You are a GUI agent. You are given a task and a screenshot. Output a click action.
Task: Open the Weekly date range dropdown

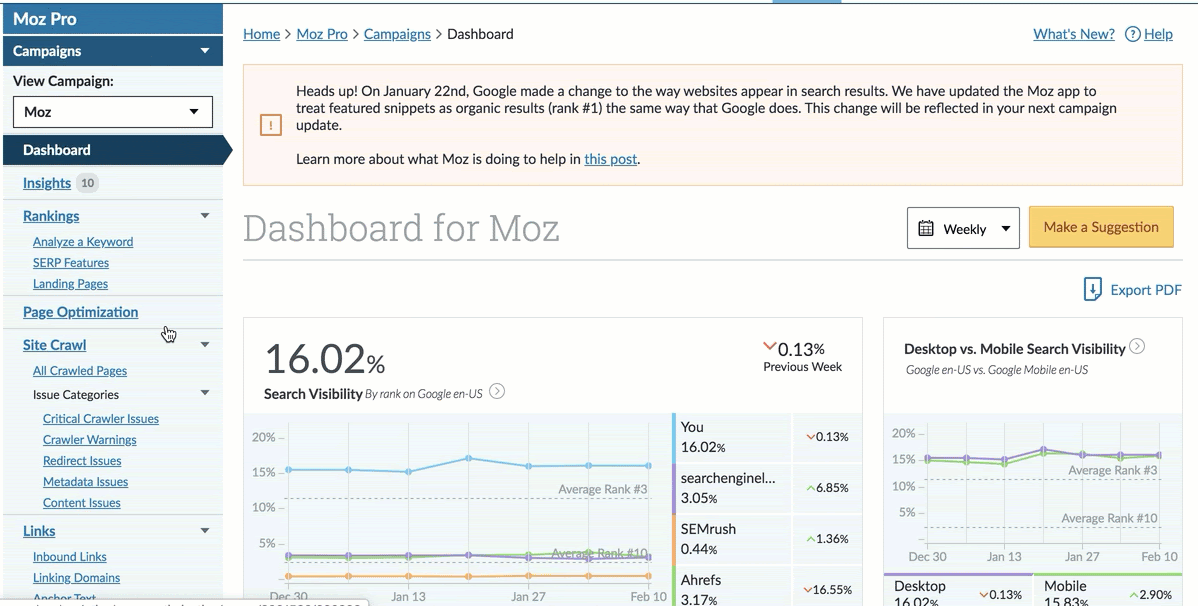click(963, 228)
